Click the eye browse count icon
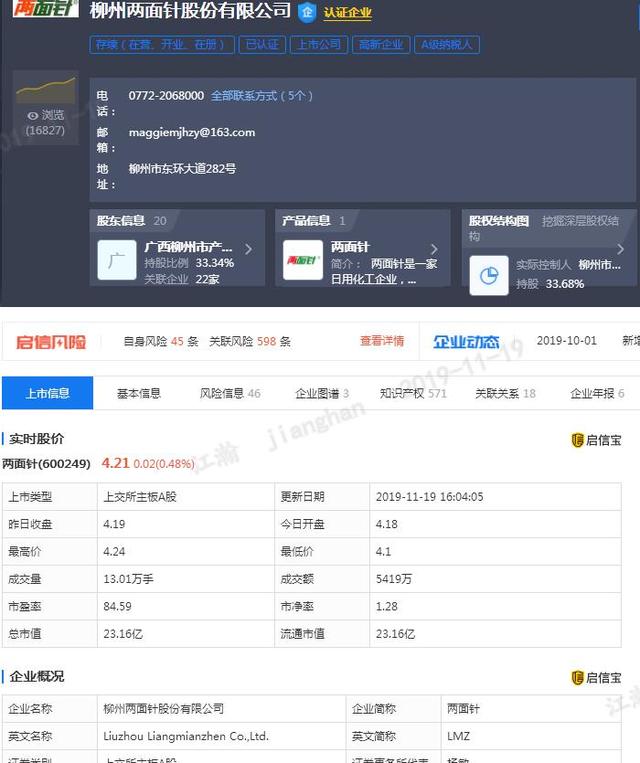 pos(33,116)
